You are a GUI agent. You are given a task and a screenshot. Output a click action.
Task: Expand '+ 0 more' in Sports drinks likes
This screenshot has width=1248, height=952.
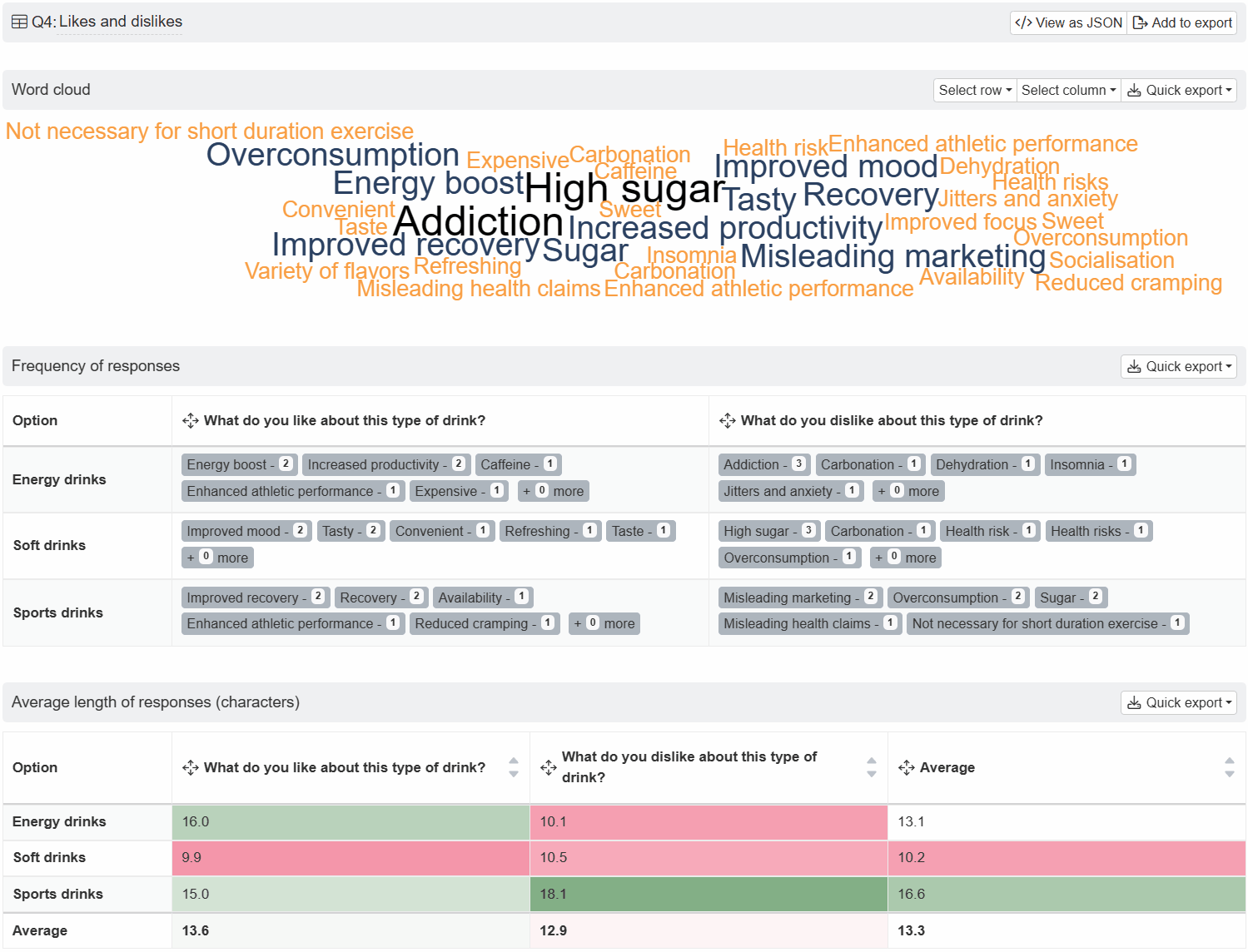tap(604, 623)
